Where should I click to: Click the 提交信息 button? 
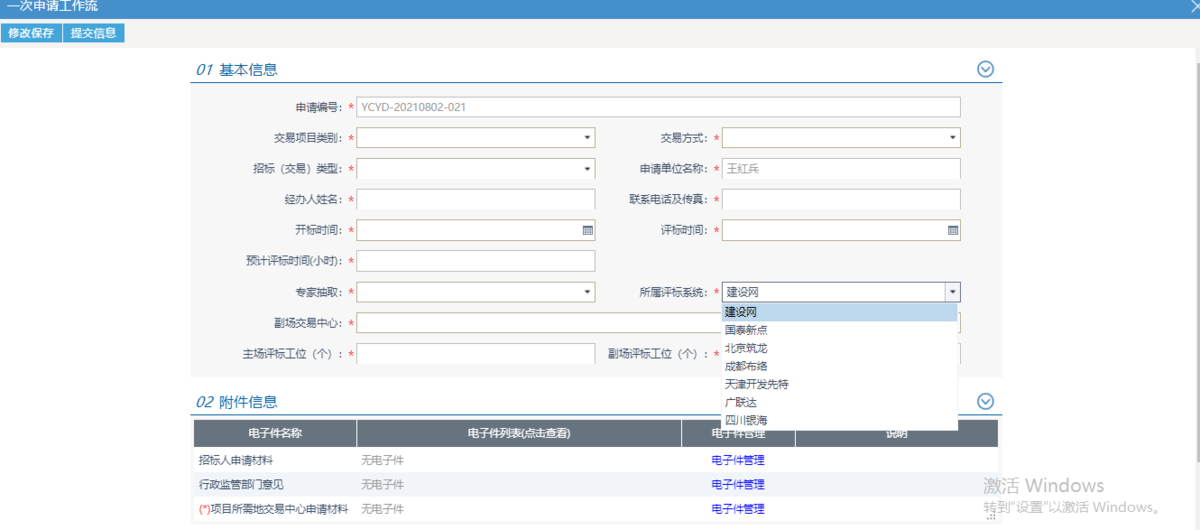coord(93,33)
